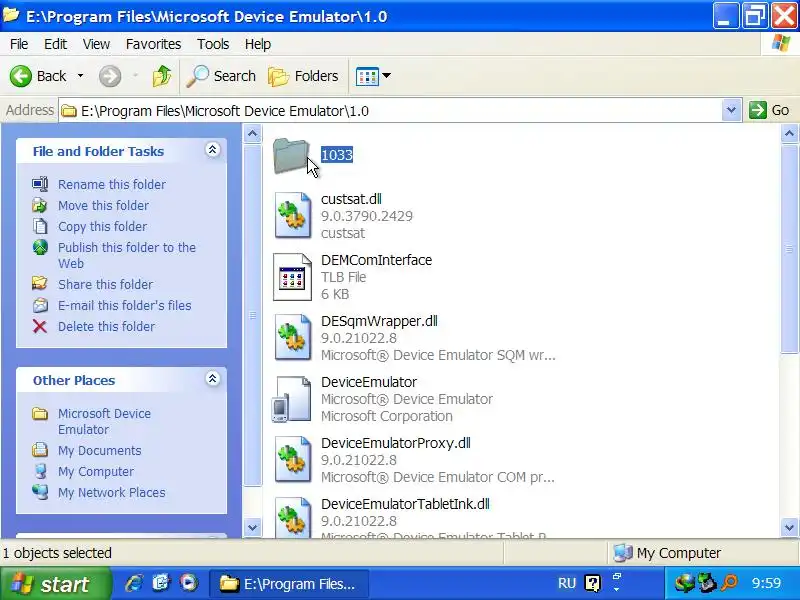Image resolution: width=800 pixels, height=600 pixels.
Task: Select the custsat.dll file icon
Action: [x=292, y=215]
